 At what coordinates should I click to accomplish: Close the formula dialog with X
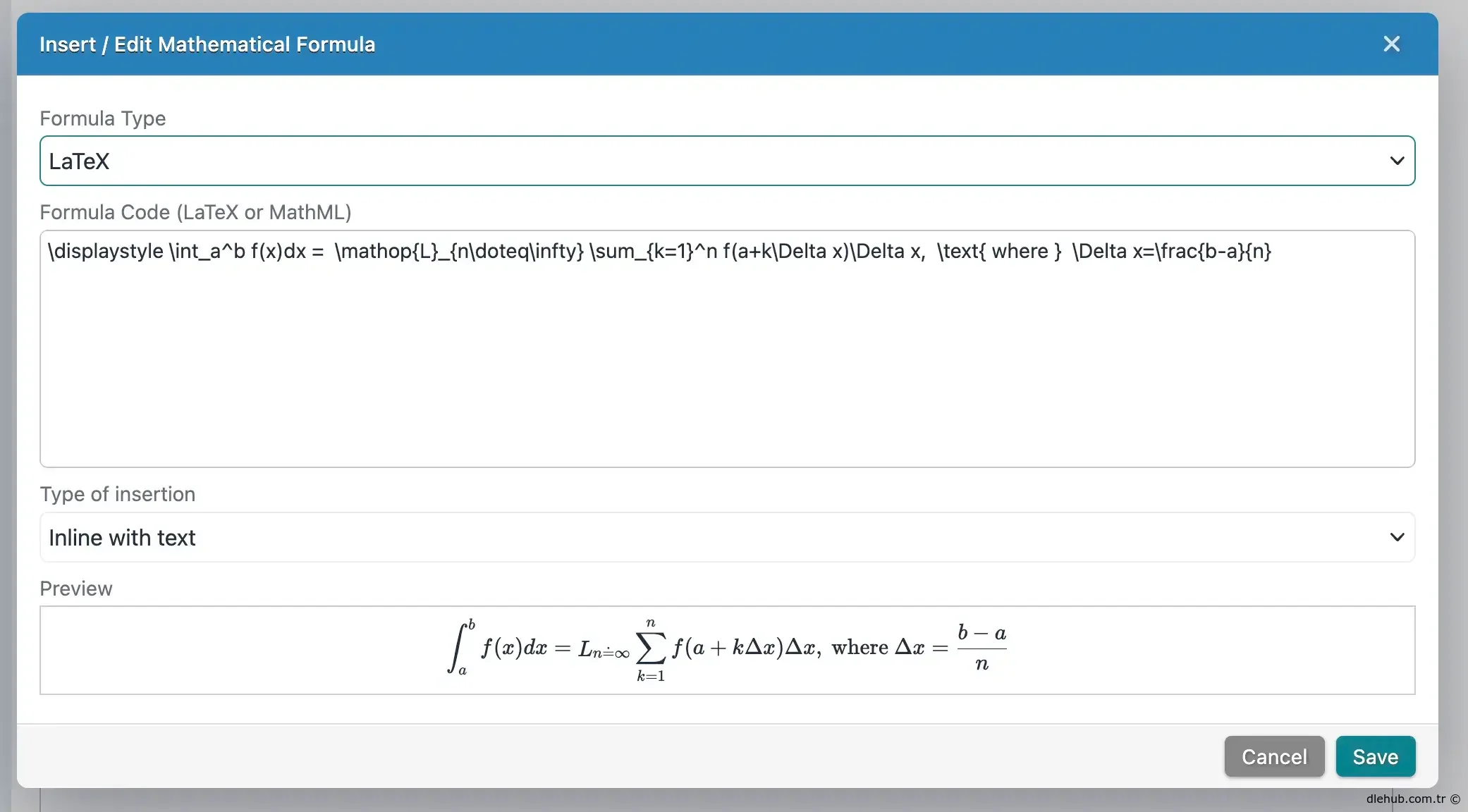[1391, 44]
